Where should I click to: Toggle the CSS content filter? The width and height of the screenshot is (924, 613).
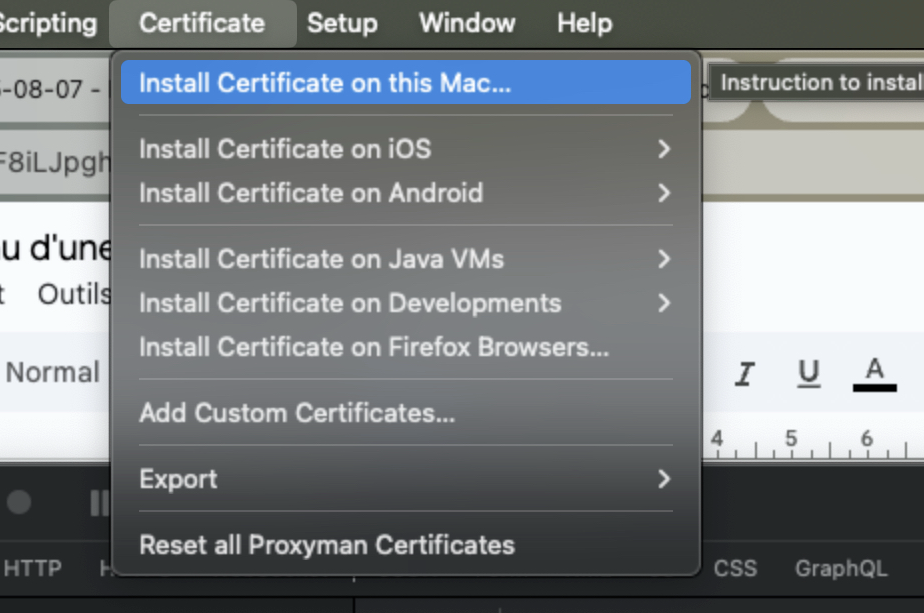click(x=735, y=568)
